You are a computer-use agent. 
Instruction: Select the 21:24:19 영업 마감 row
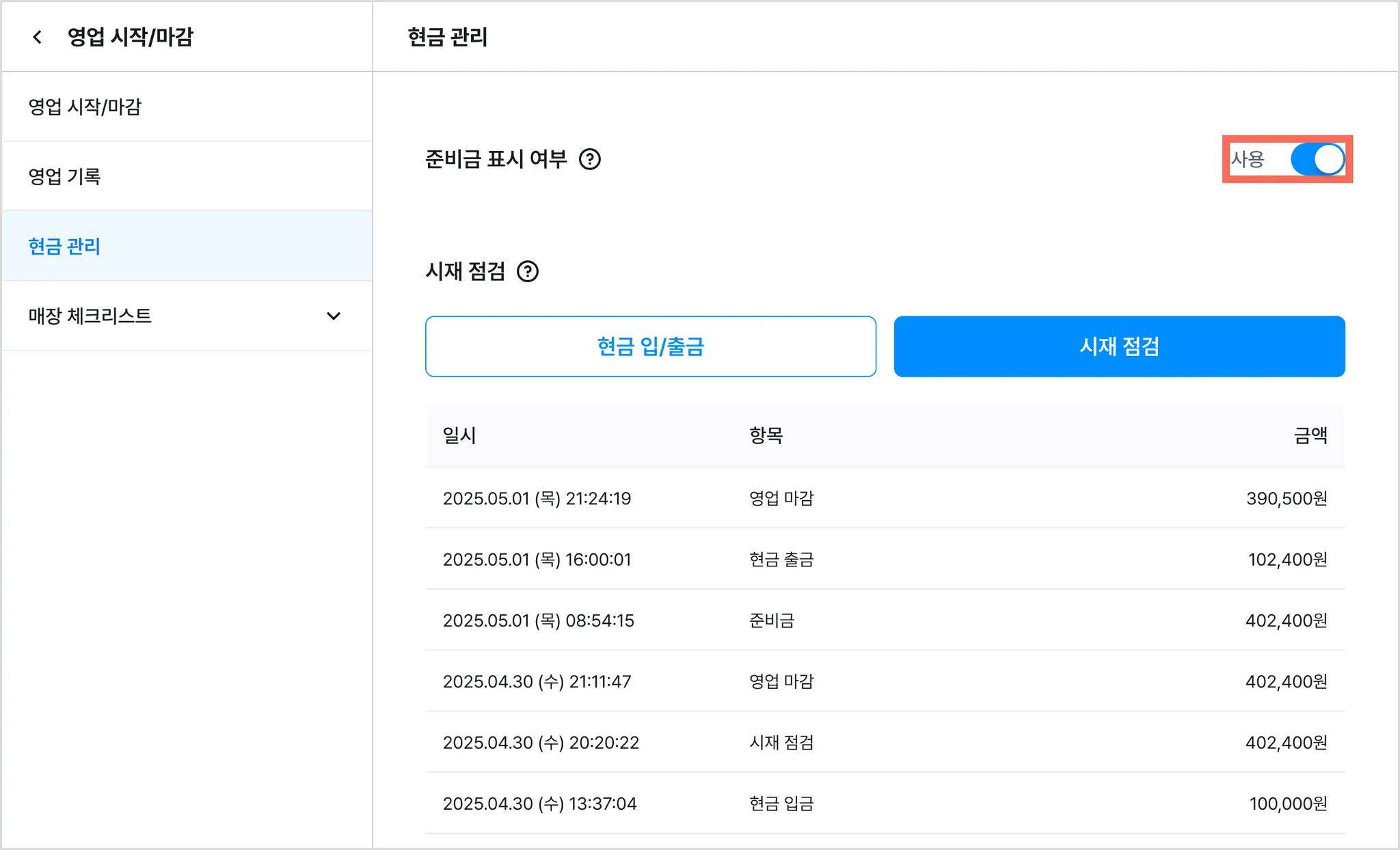pyautogui.click(x=885, y=498)
